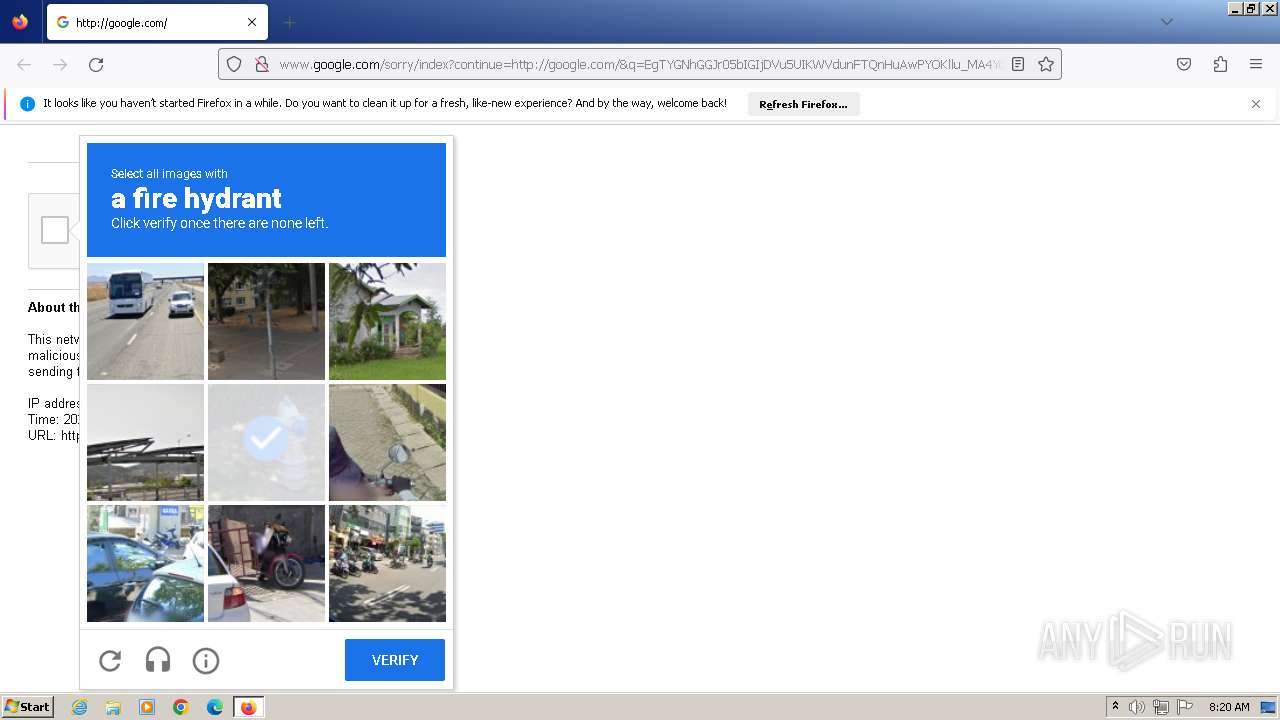Tick the I'm not a robot checkbox
Screen dimensions: 1280x720
(x=55, y=230)
